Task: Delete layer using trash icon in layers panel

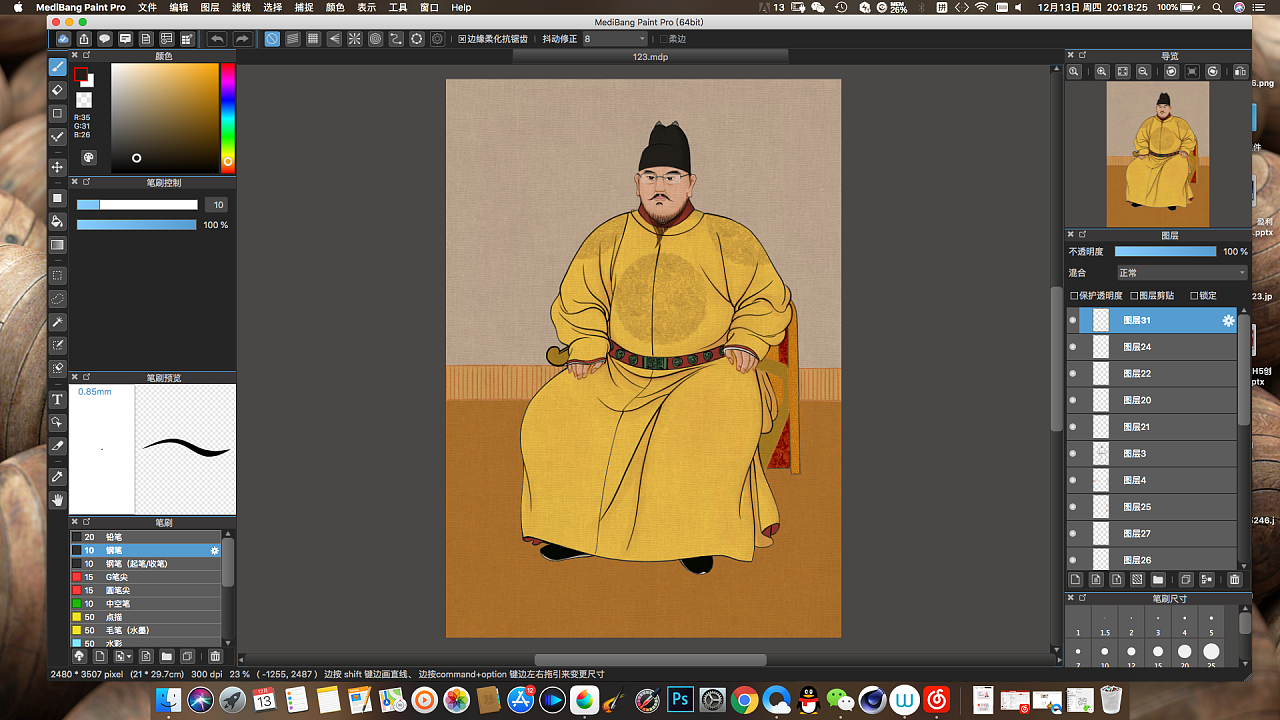Action: click(x=1234, y=580)
